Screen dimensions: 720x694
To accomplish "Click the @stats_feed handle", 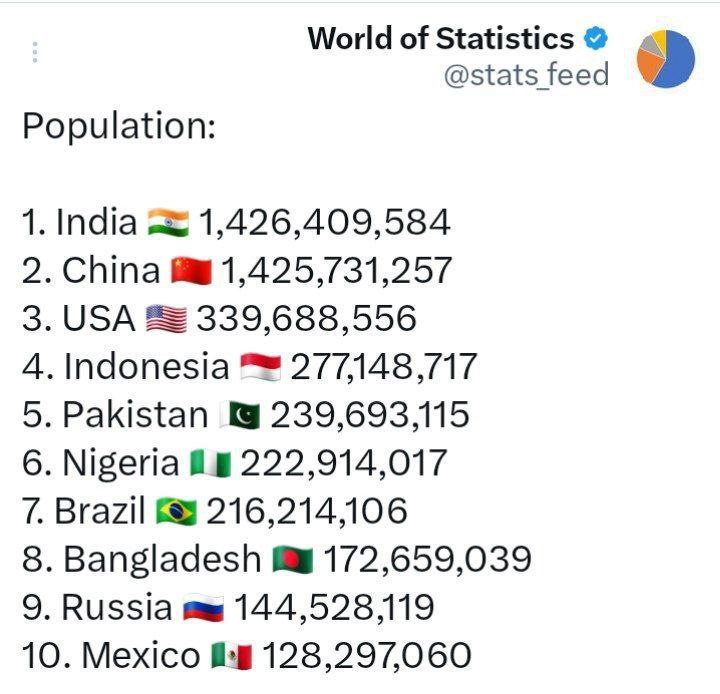I will click(x=525, y=75).
